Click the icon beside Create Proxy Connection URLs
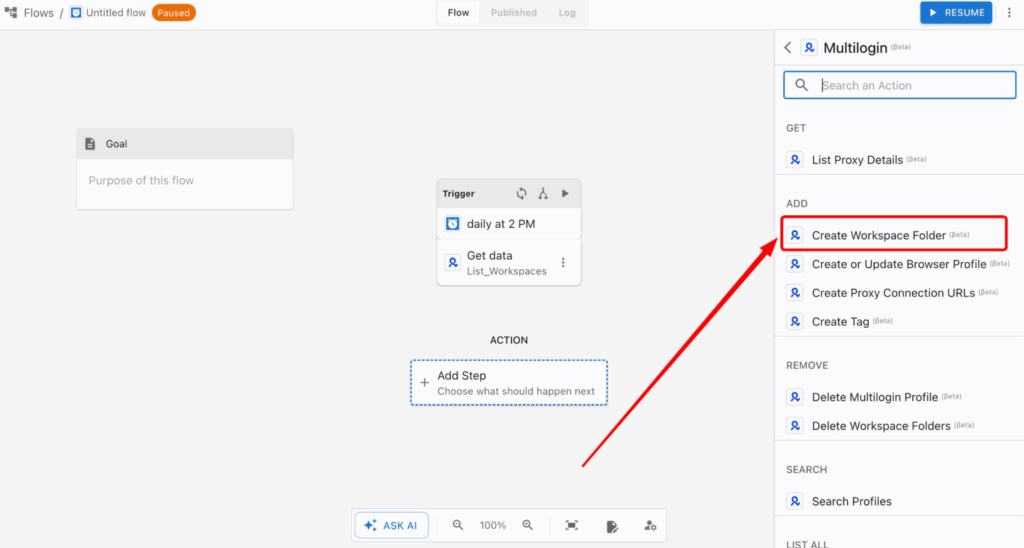This screenshot has width=1024, height=548. click(x=795, y=293)
